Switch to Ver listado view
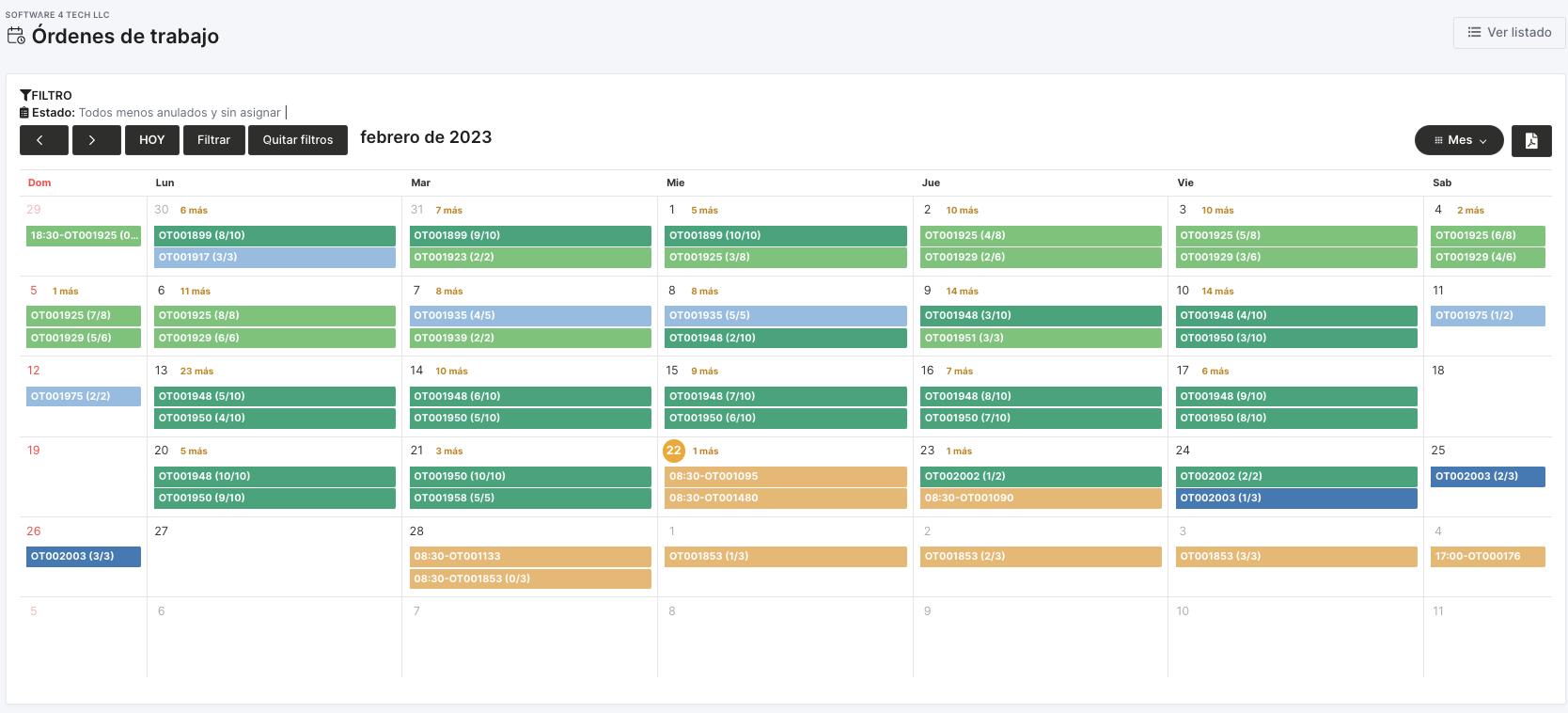The image size is (1568, 713). [1509, 32]
